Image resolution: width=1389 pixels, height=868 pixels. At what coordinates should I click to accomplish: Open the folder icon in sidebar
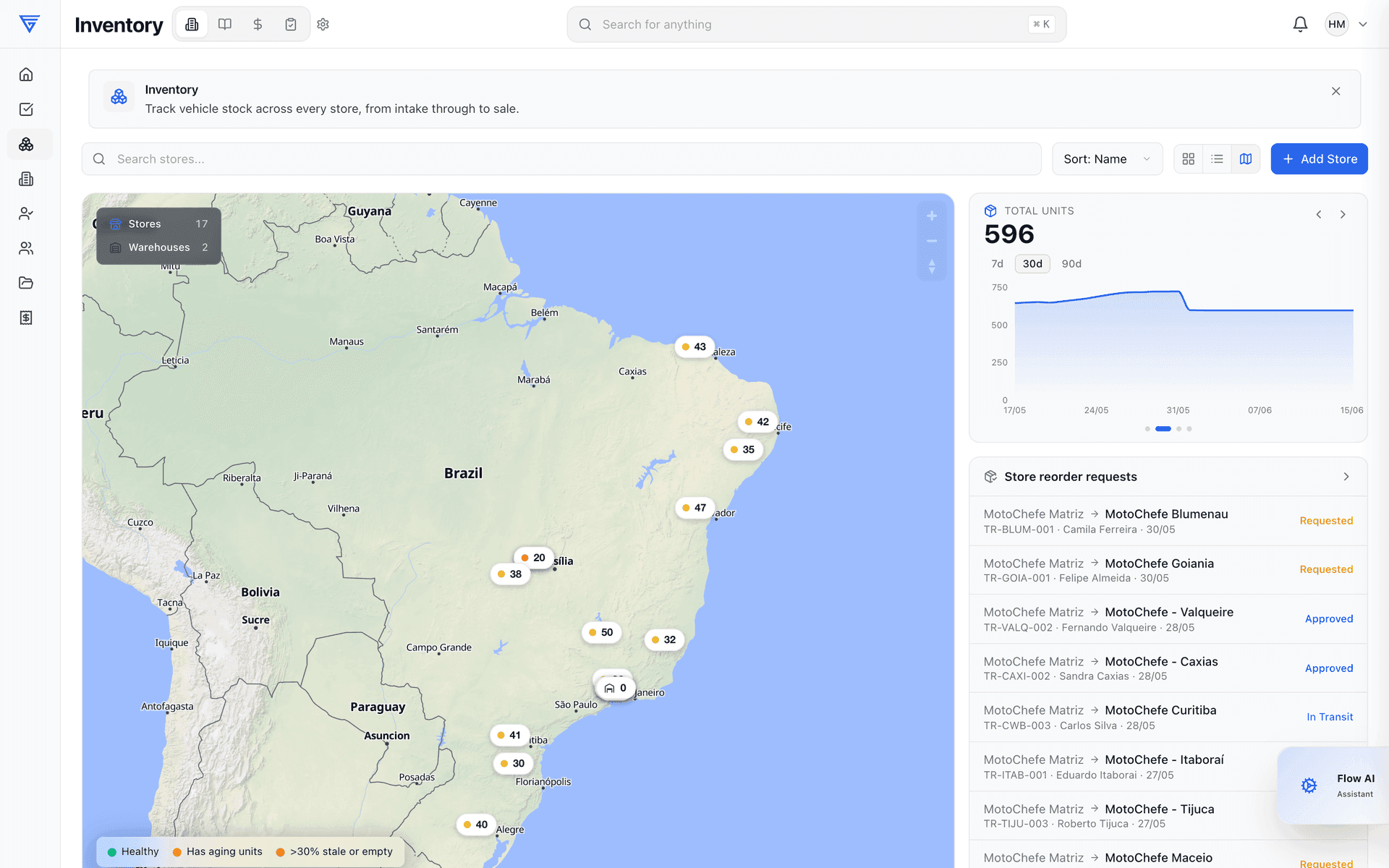tap(26, 283)
